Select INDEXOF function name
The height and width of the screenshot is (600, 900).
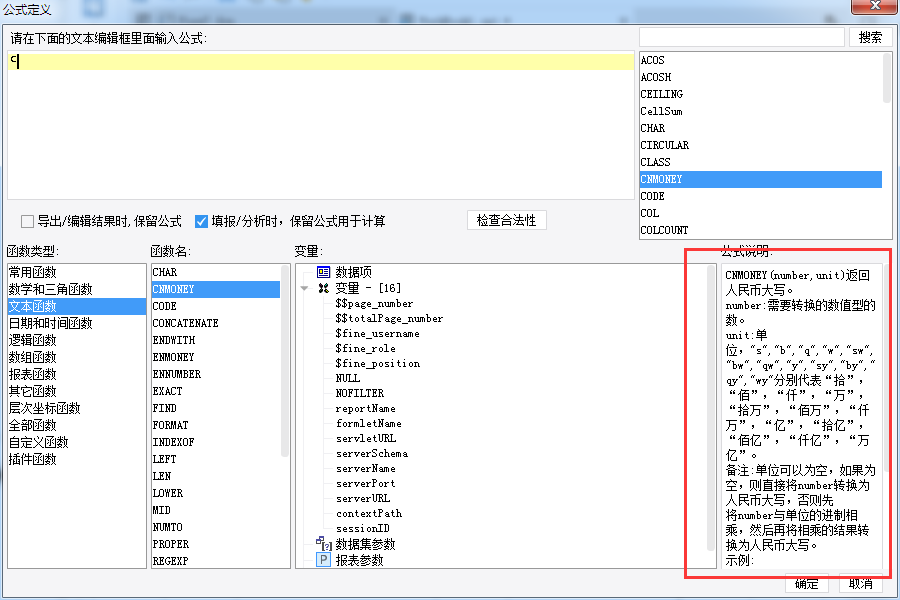click(216, 442)
